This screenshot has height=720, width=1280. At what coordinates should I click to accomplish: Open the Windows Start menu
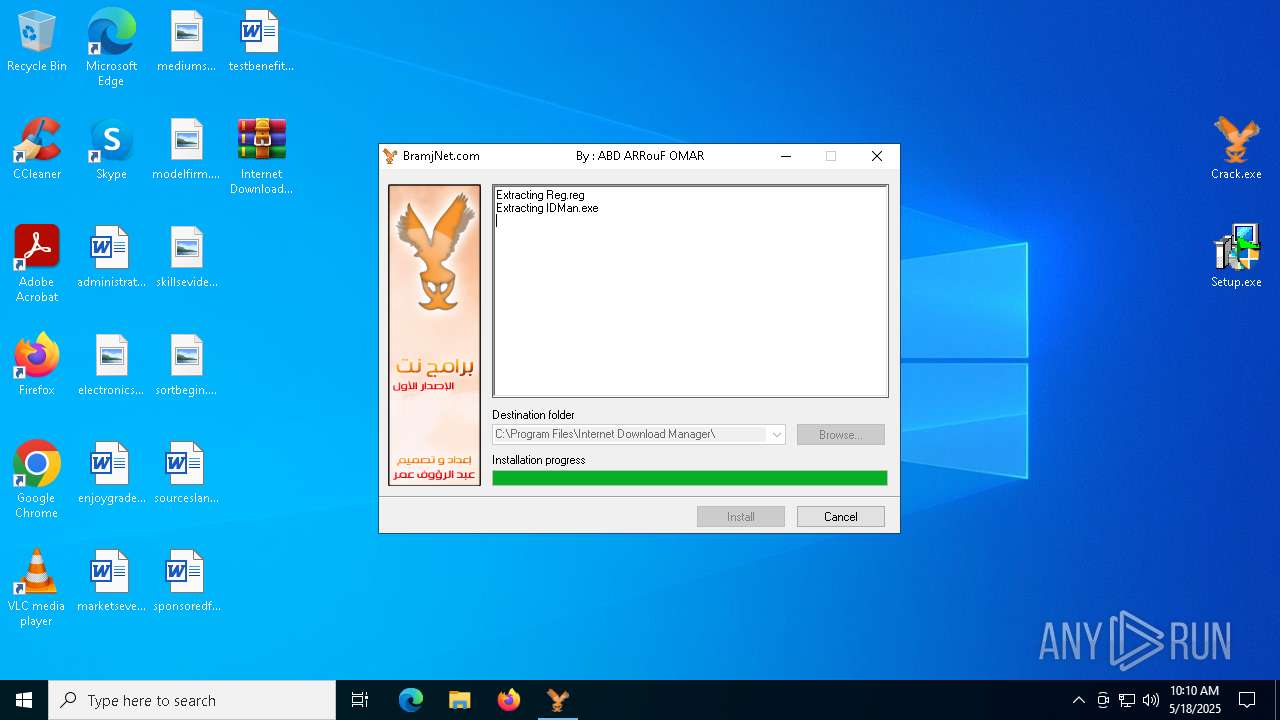coord(24,700)
